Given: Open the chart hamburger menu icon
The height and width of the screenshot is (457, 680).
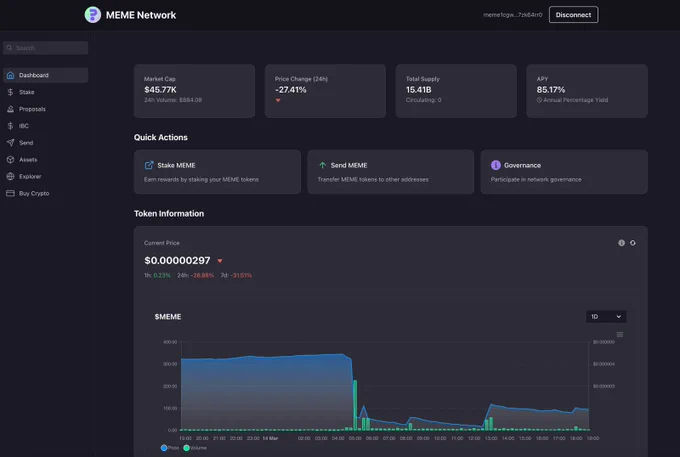Looking at the screenshot, I should point(620,334).
